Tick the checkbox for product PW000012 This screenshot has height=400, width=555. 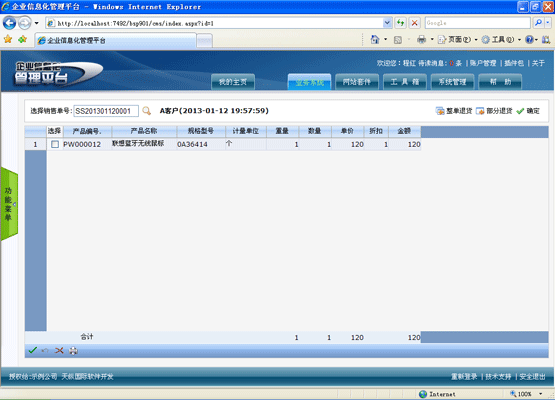tap(55, 144)
